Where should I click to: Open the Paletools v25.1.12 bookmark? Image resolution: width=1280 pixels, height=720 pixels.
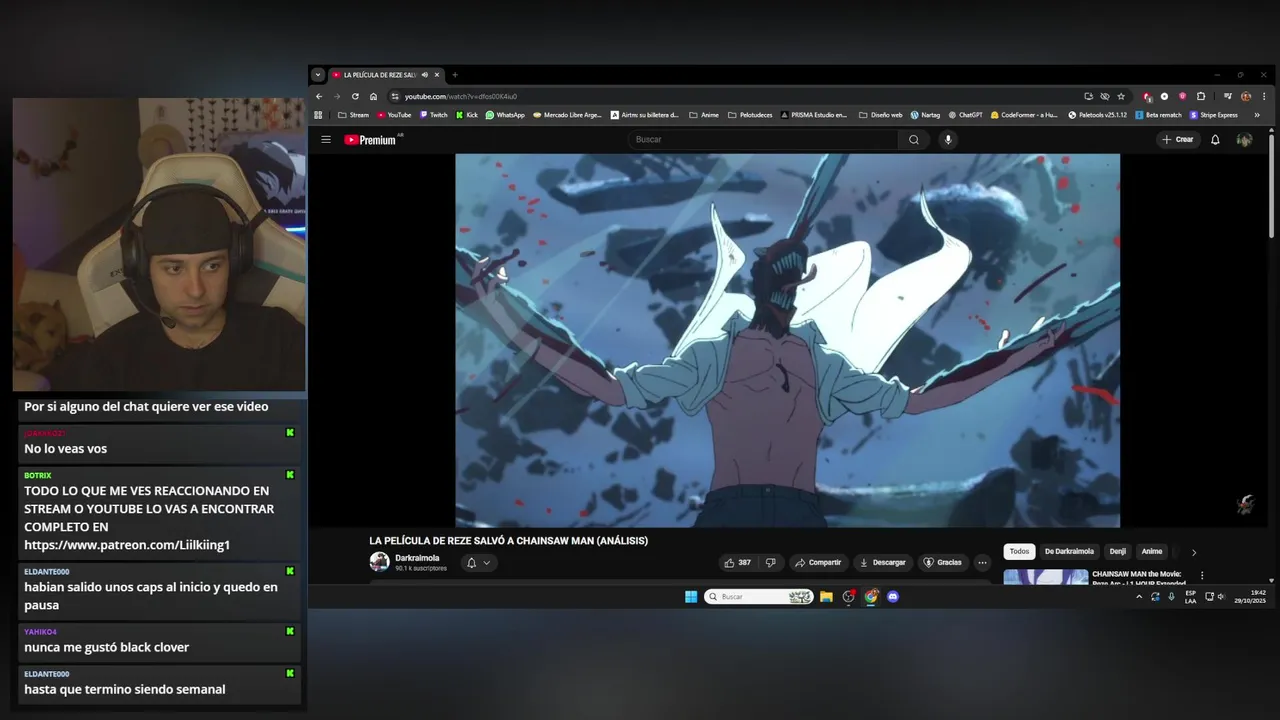tap(1097, 115)
